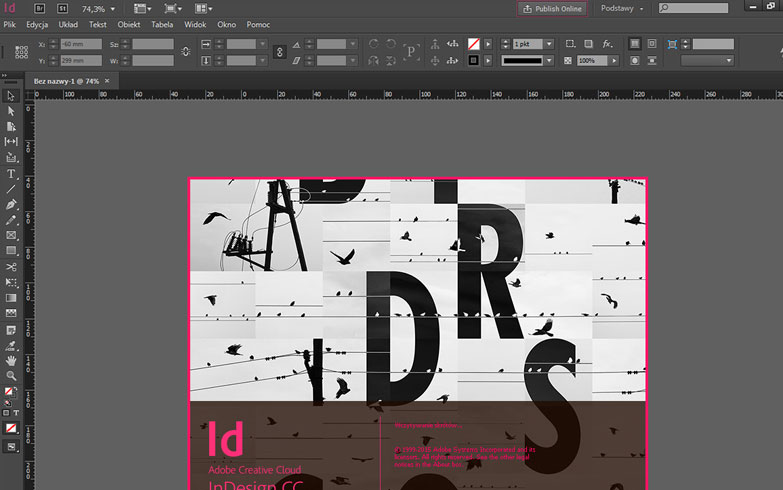
Task: Select the Free Transform tool
Action: pos(10,282)
